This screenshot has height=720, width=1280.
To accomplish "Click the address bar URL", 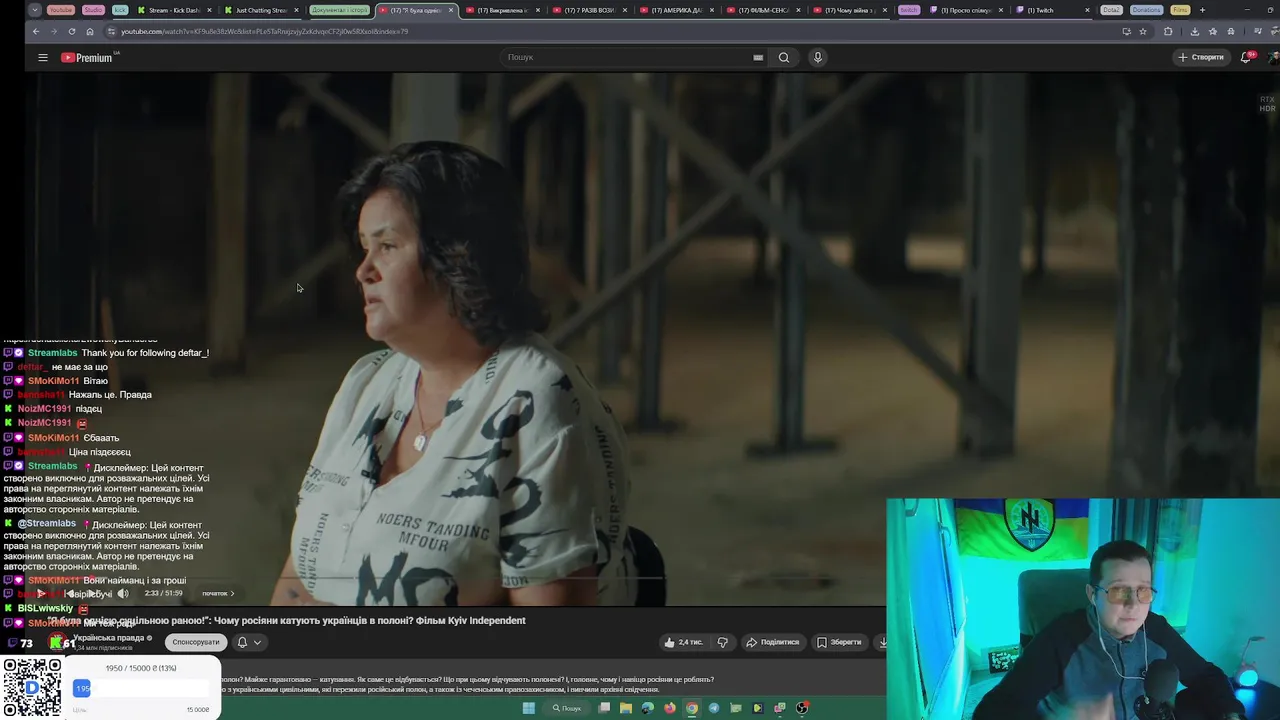I will (x=264, y=31).
